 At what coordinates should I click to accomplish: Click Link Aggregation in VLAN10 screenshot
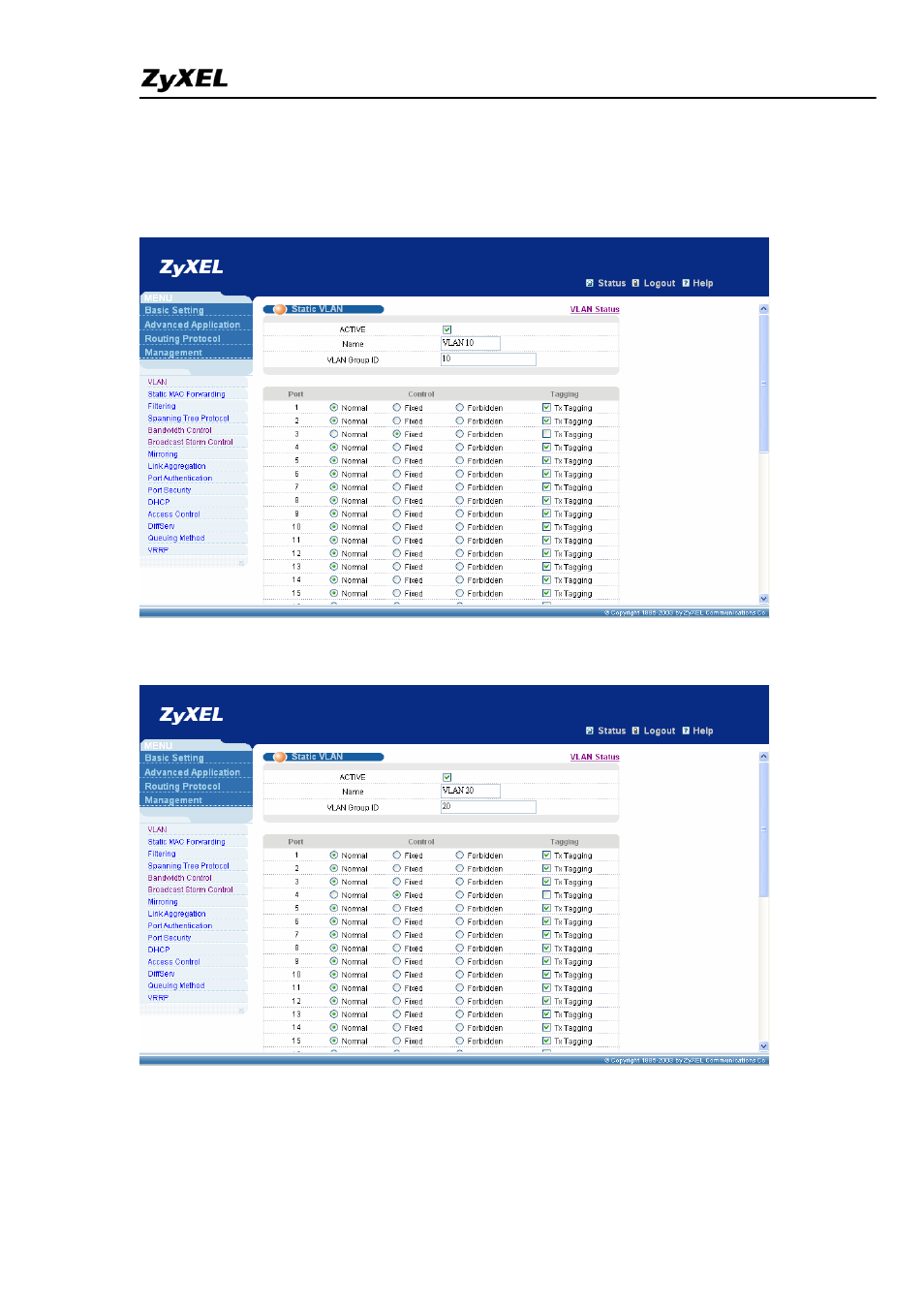coord(176,466)
